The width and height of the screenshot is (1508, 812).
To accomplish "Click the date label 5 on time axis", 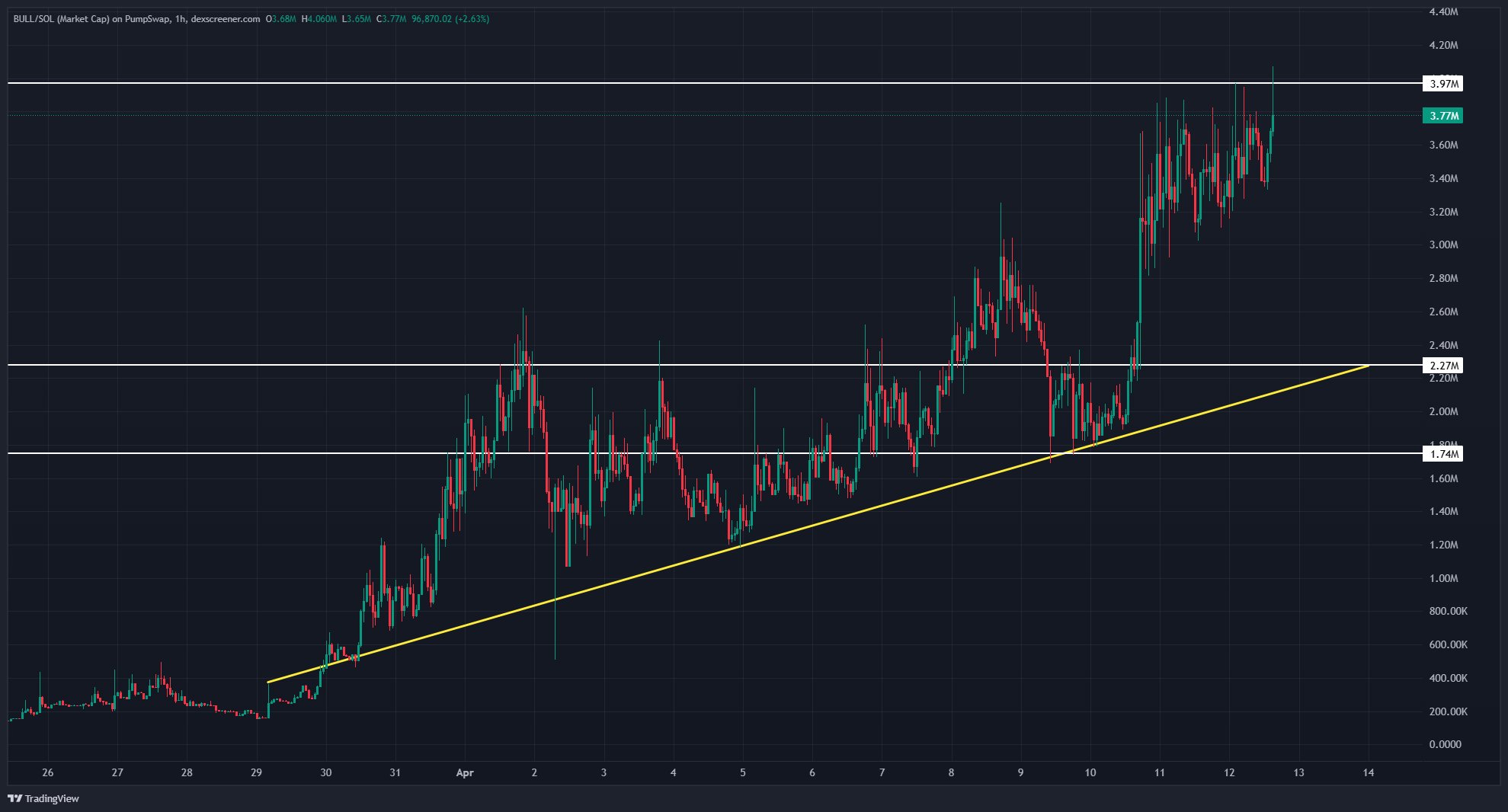I will pyautogui.click(x=743, y=772).
